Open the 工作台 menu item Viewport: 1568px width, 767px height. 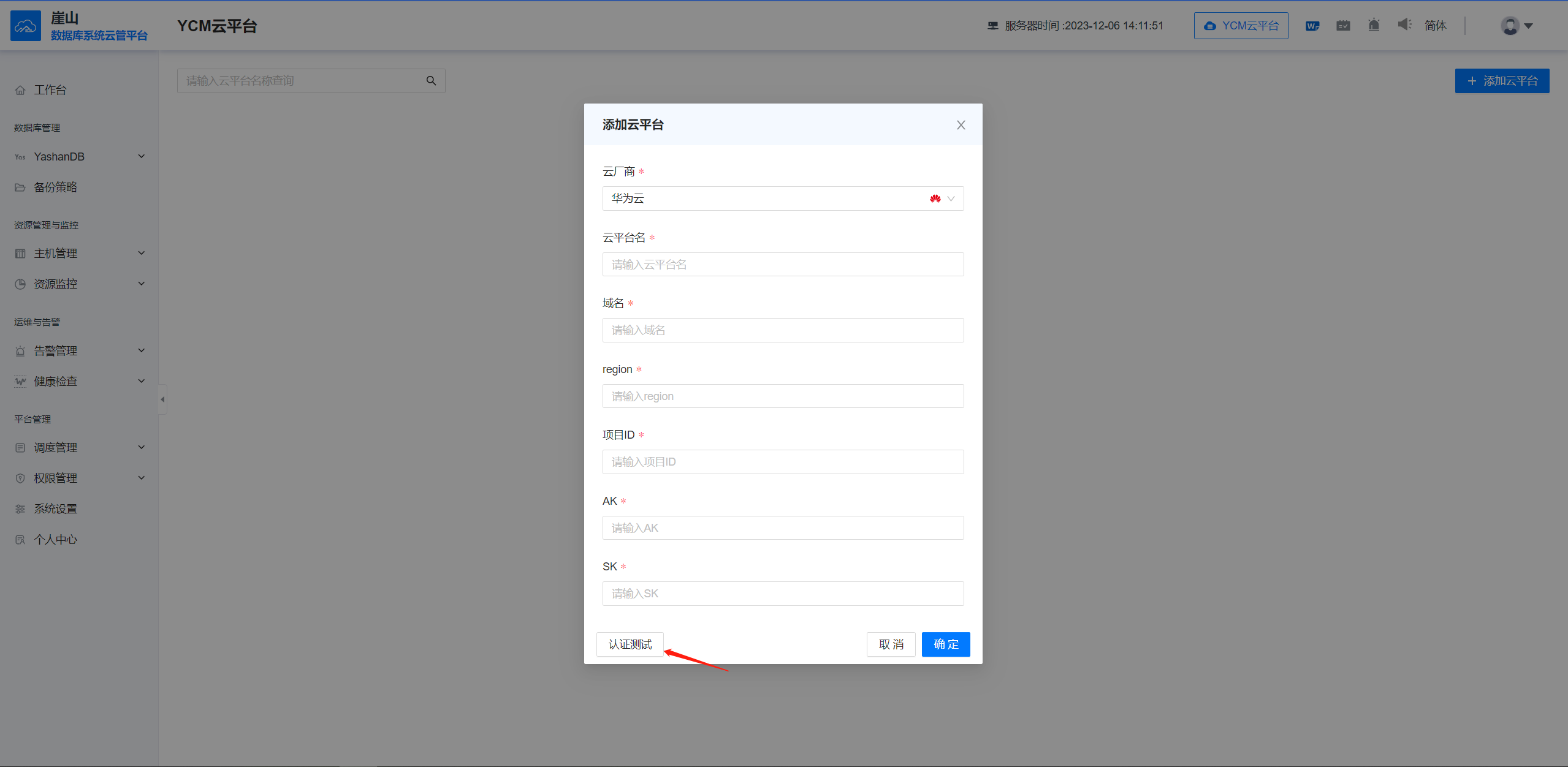click(50, 90)
